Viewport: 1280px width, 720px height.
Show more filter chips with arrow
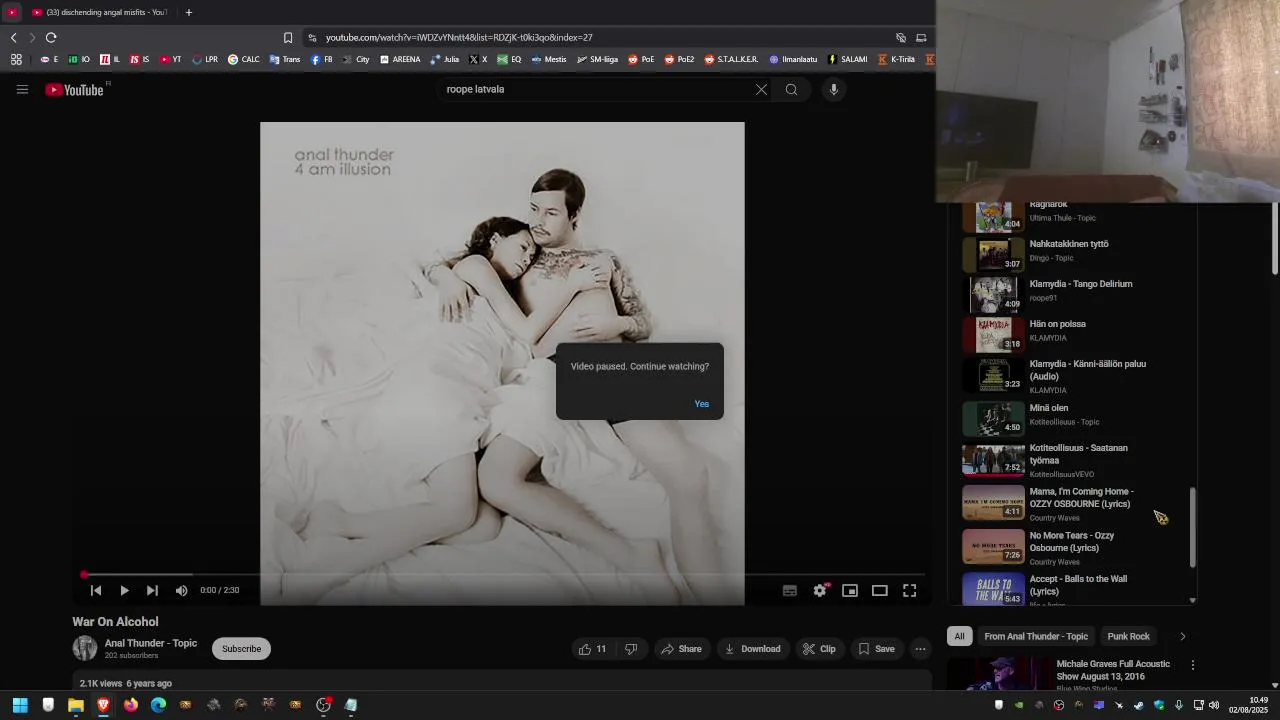1182,637
